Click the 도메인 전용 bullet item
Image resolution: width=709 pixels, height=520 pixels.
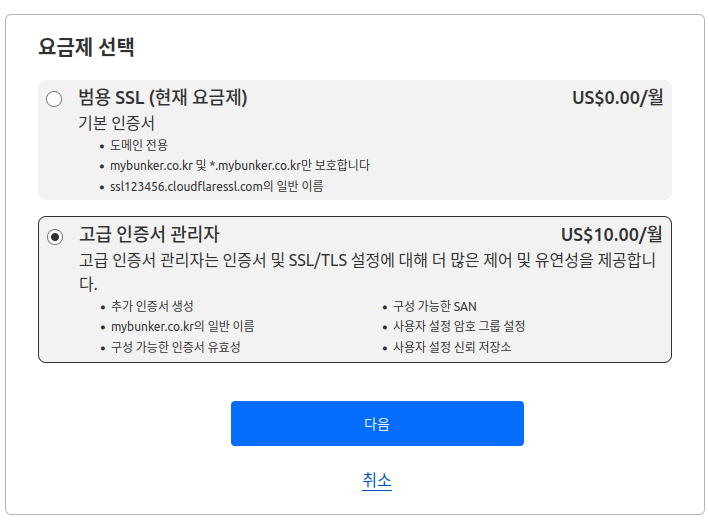139,145
